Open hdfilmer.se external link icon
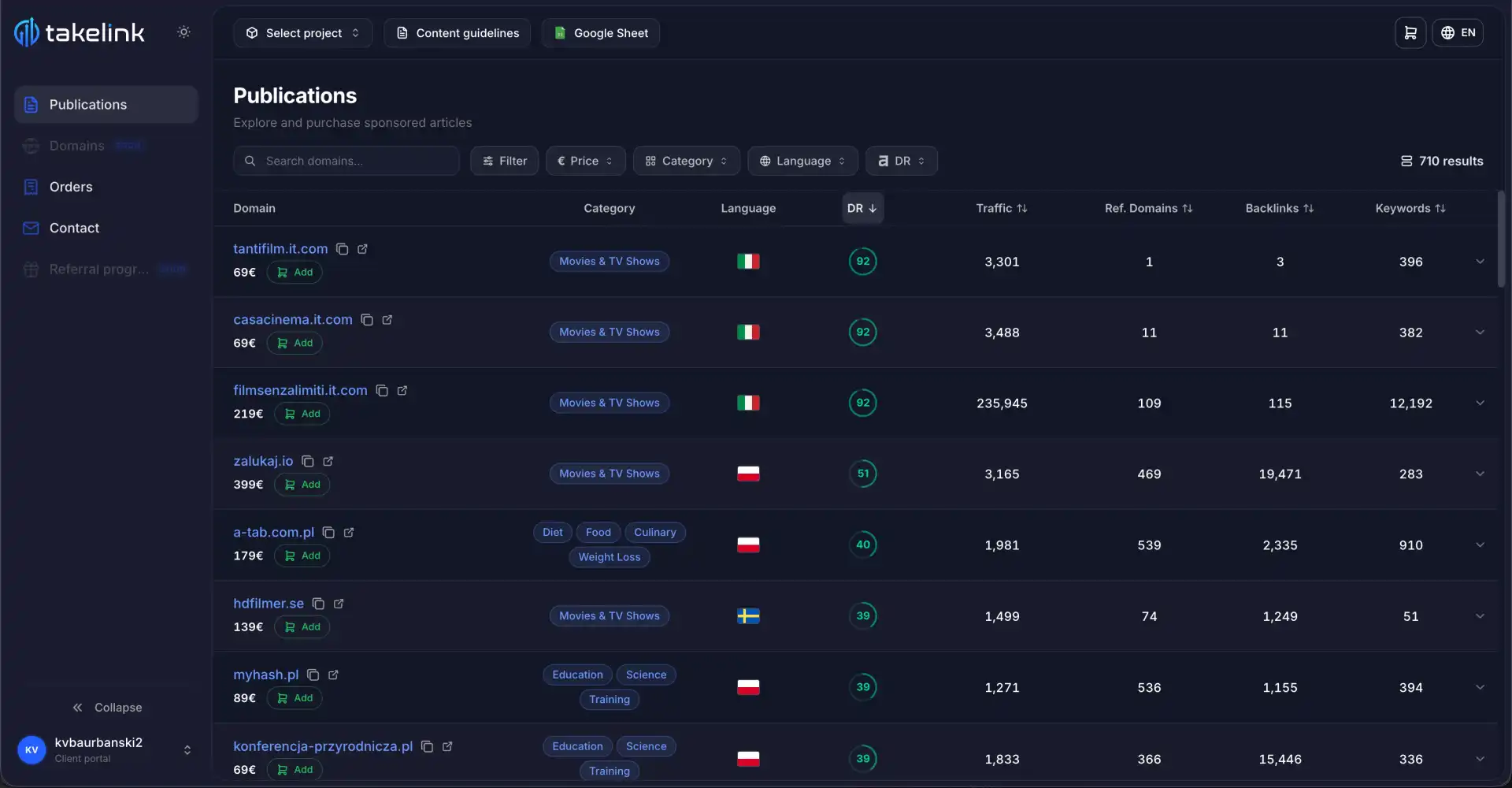This screenshot has height=788, width=1512. coord(339,604)
